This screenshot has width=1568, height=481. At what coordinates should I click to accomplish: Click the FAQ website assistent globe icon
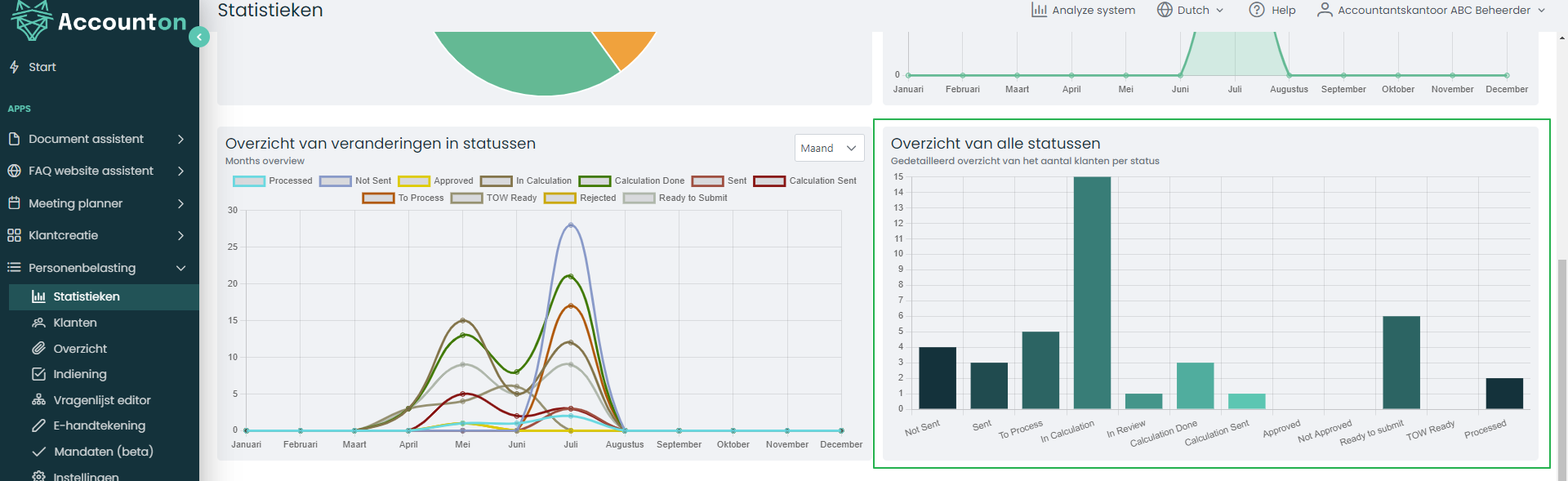[x=14, y=171]
